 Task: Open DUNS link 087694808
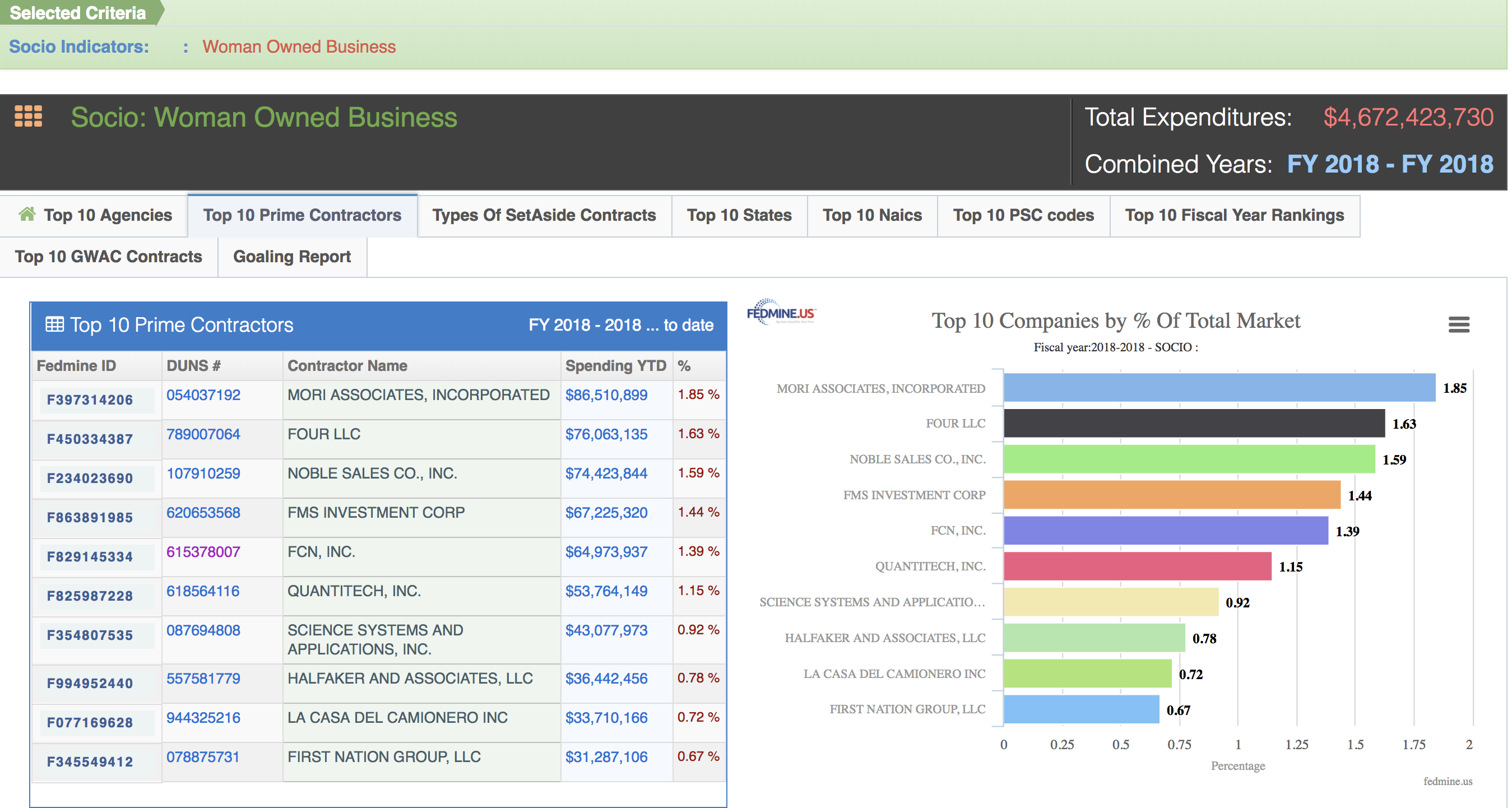(203, 631)
